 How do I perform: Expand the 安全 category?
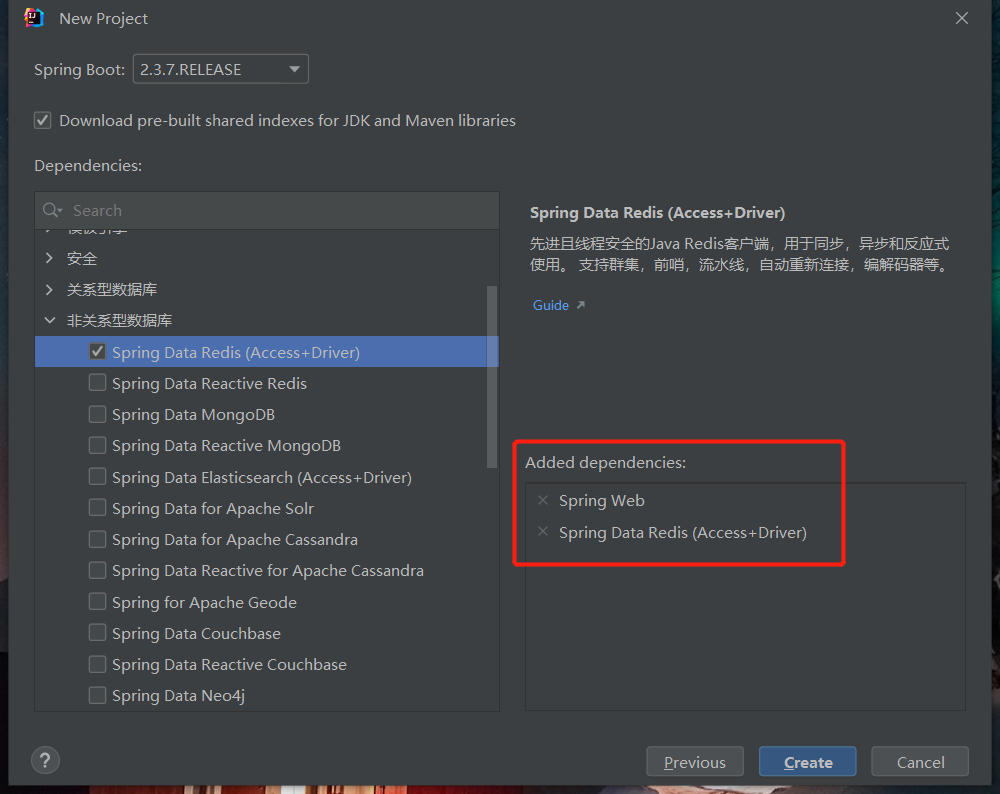[50, 258]
